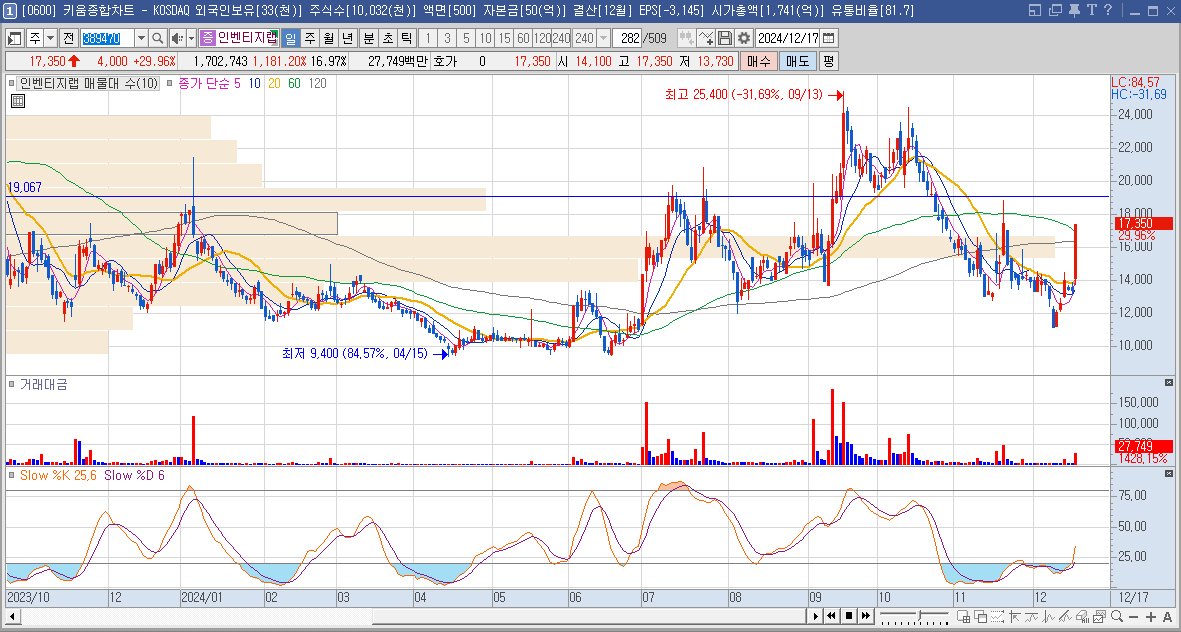This screenshot has width=1181, height=632.
Task: Click the Slow %K 25.6 indicator label
Action: click(x=59, y=475)
